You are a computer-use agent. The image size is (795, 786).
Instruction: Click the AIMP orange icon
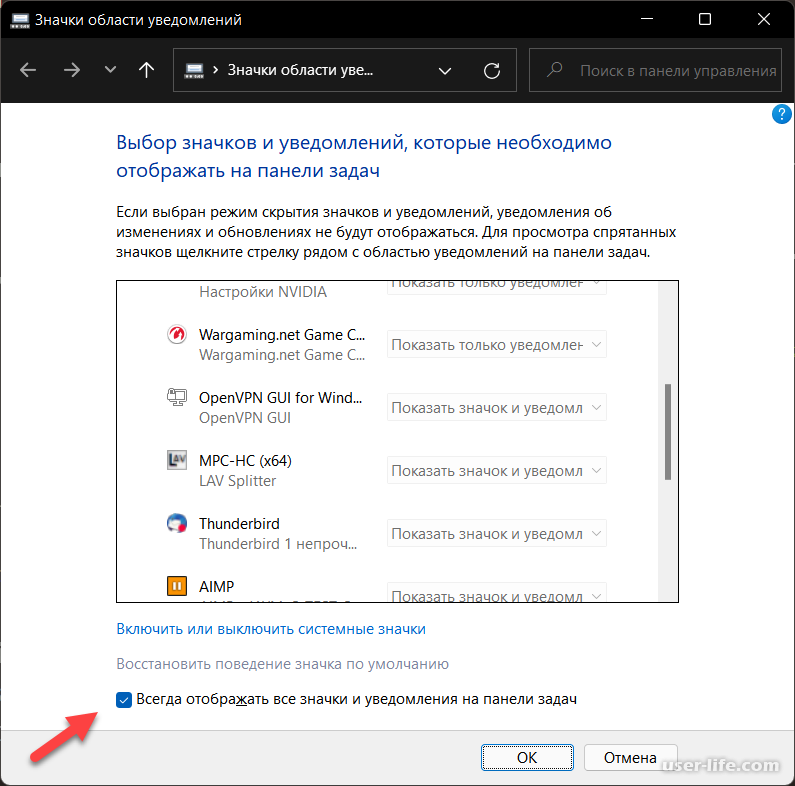point(177,586)
